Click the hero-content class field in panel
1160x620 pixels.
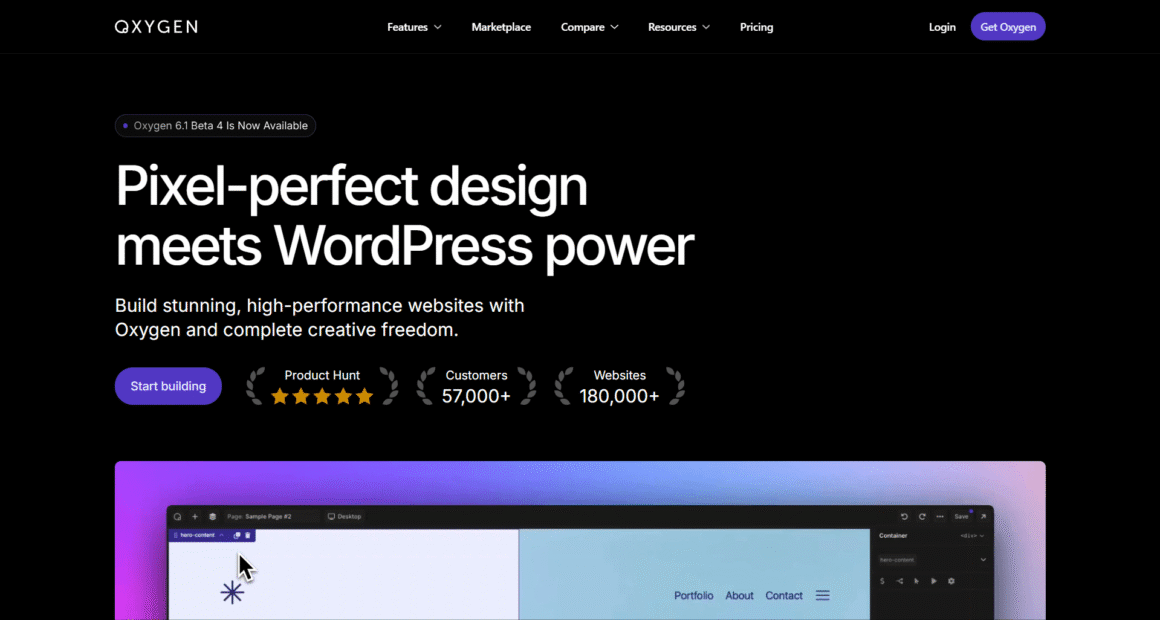[897, 560]
